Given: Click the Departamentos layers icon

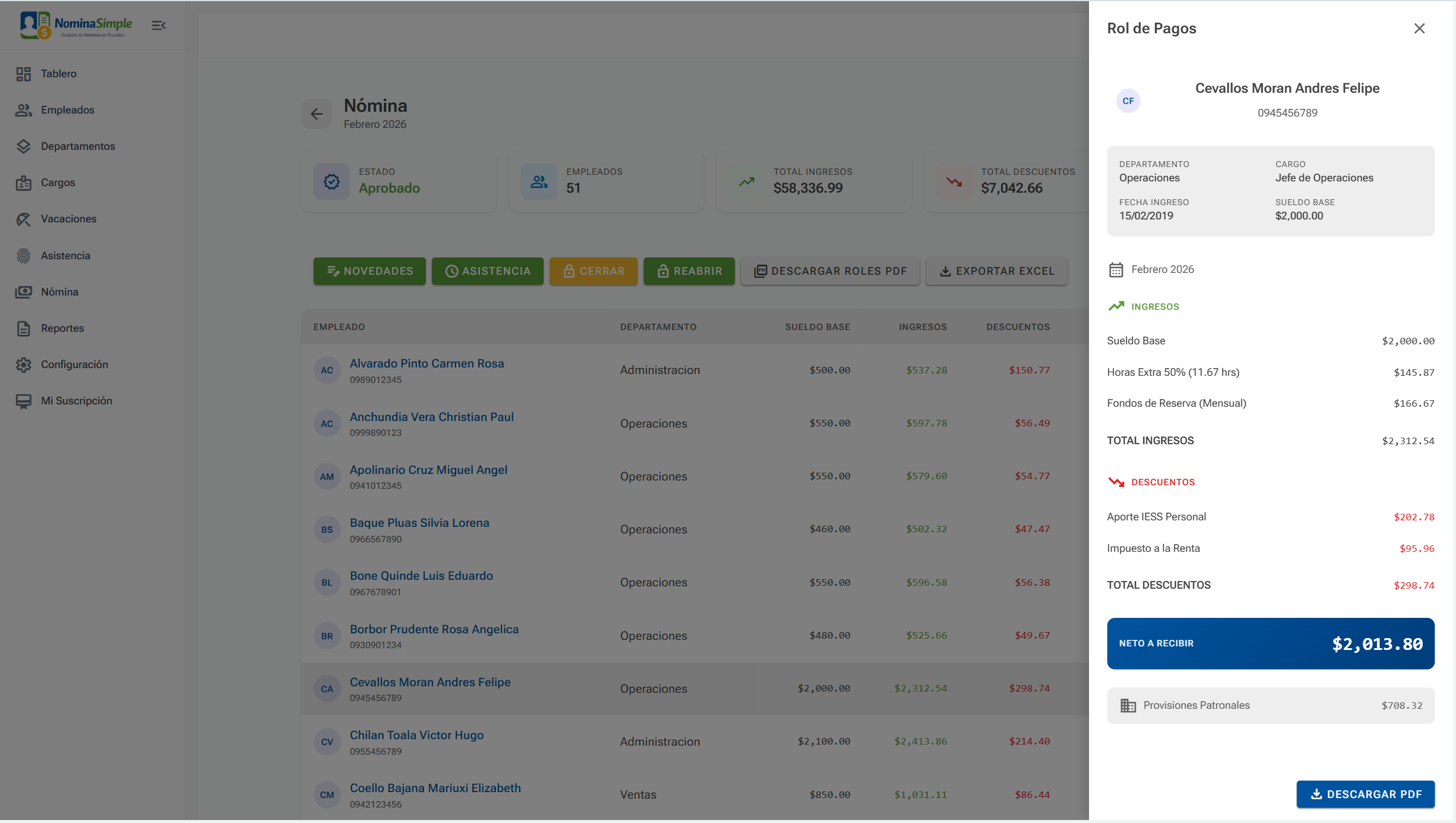Looking at the screenshot, I should (23, 146).
